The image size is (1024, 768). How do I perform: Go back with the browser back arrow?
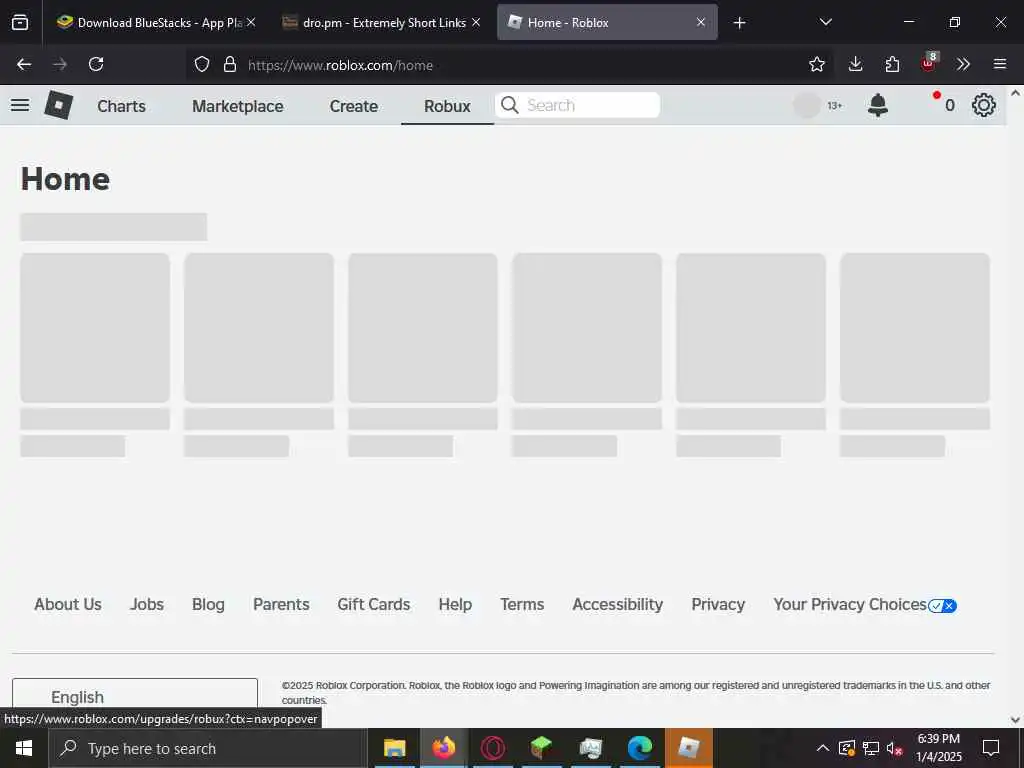[x=24, y=64]
